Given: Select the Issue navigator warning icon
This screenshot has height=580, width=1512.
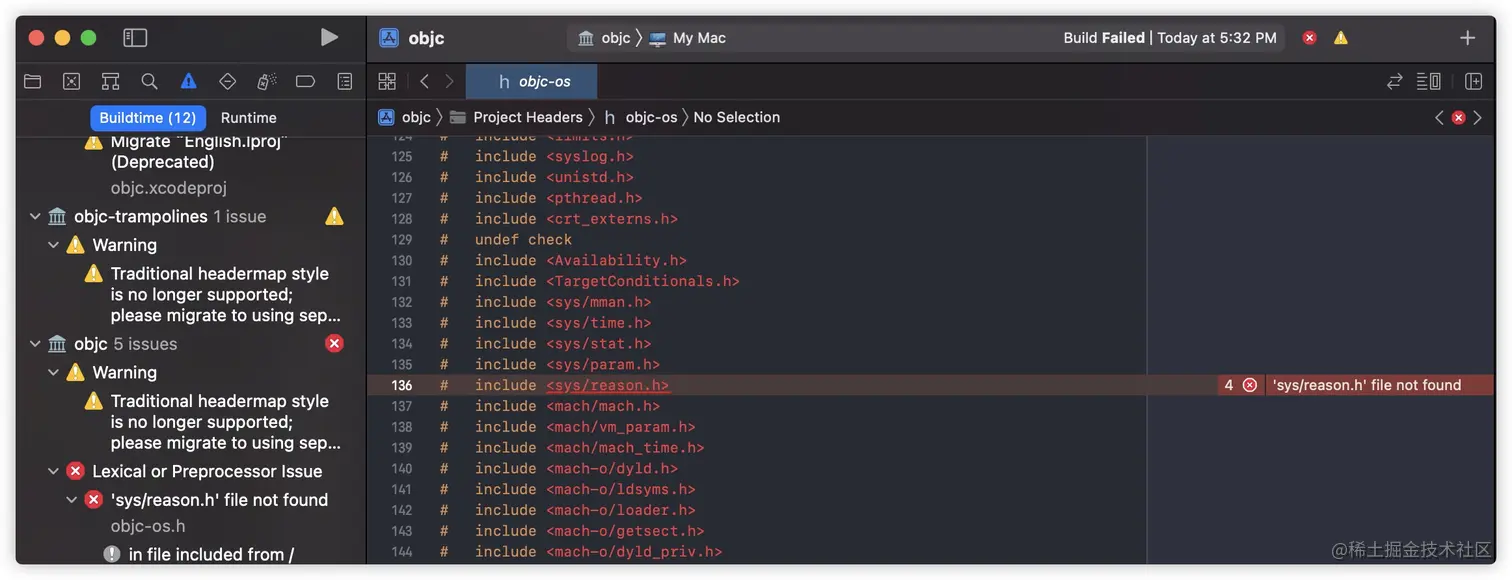Looking at the screenshot, I should coord(188,82).
